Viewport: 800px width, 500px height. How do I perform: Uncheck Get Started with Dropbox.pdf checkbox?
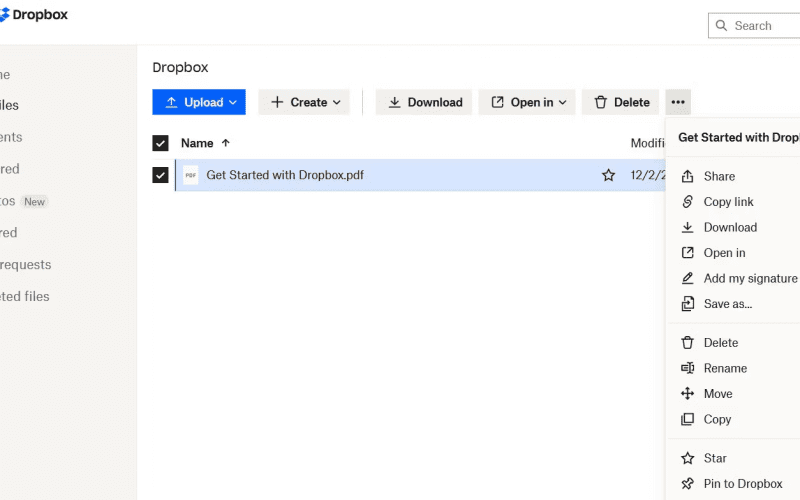point(160,175)
